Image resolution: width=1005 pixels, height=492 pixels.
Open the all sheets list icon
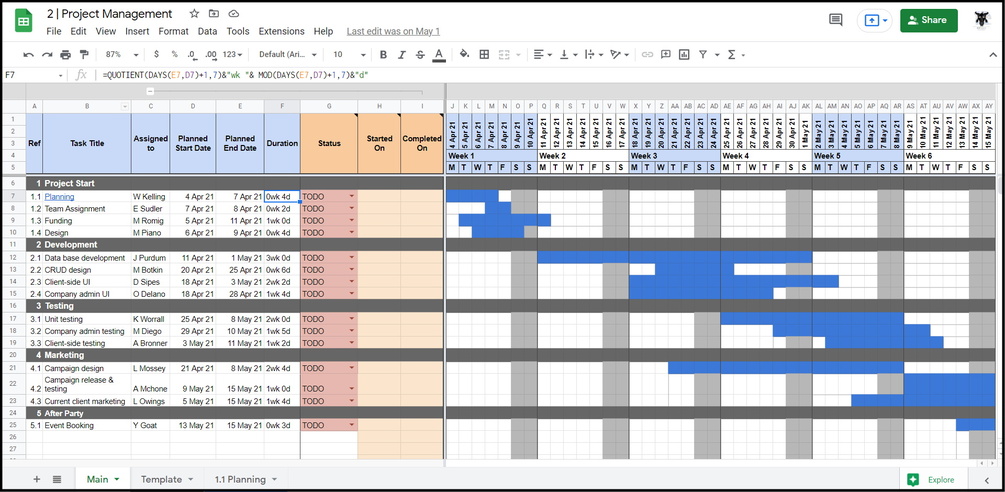pos(57,479)
